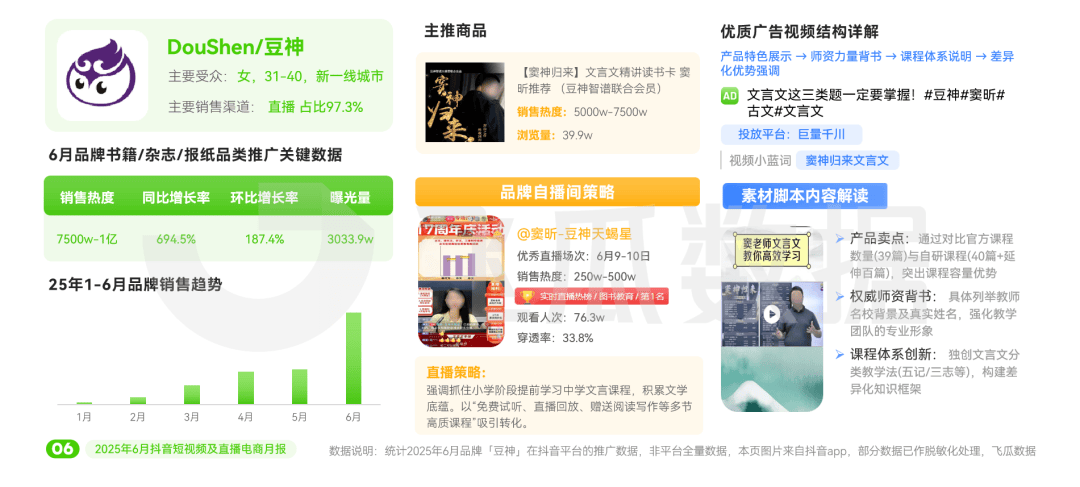Select the 品牌自播间策略 orange header

pyautogui.click(x=557, y=191)
